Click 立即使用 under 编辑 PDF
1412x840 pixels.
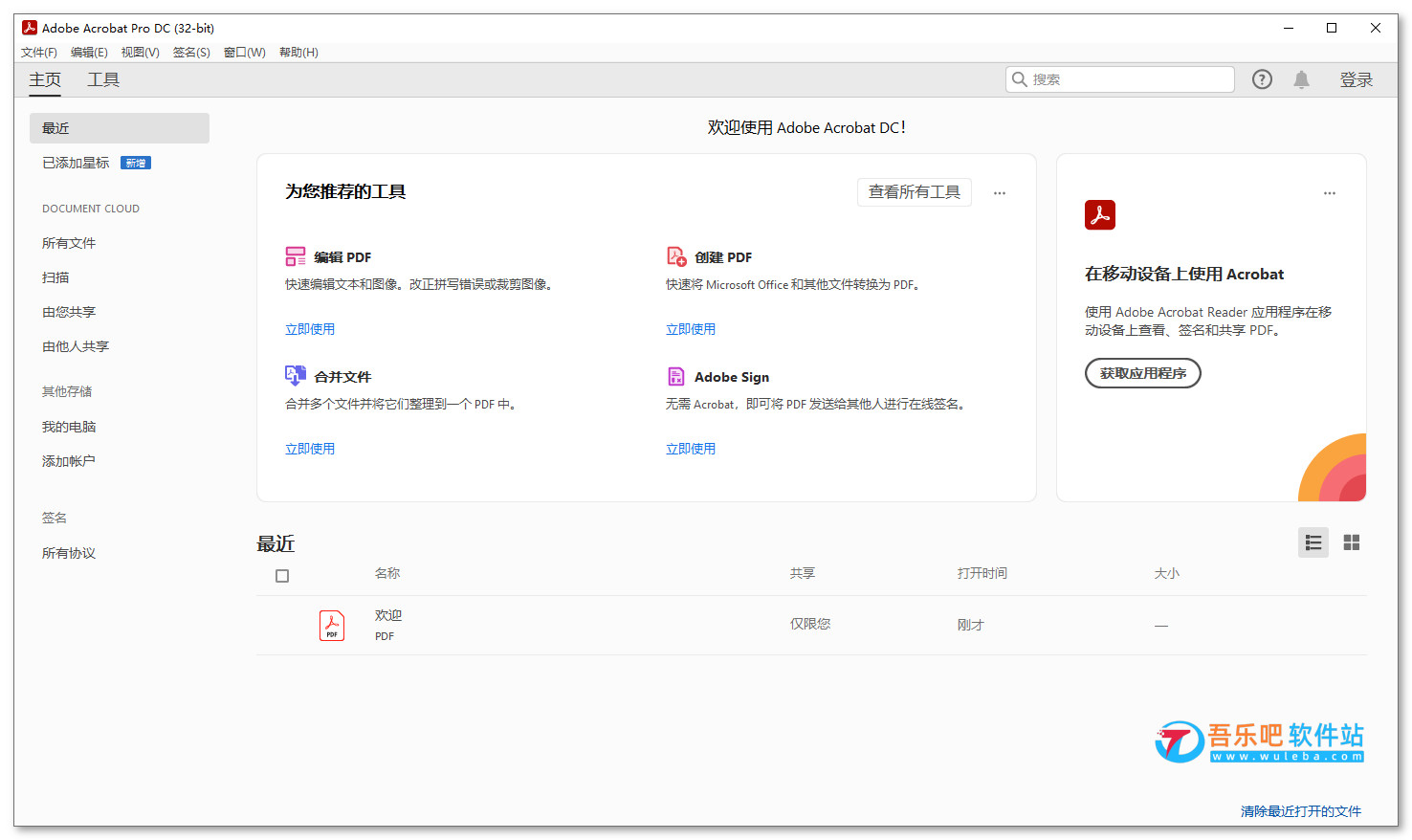(310, 329)
